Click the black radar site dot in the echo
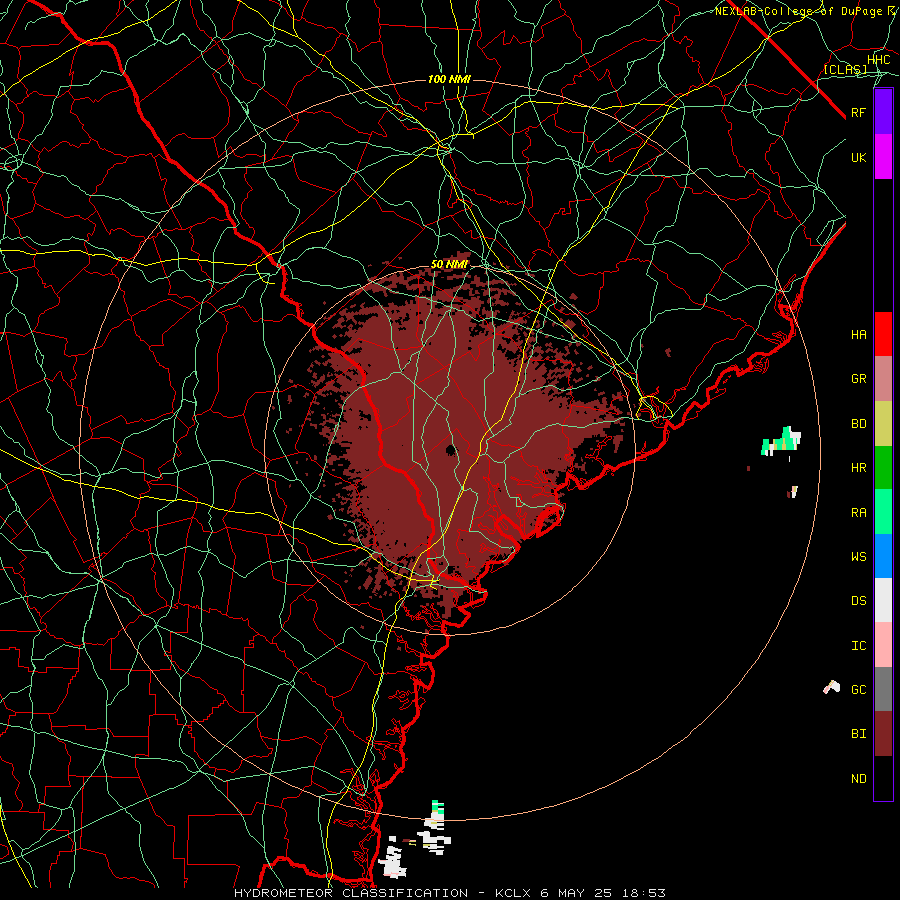900x900 pixels. [x=451, y=449]
